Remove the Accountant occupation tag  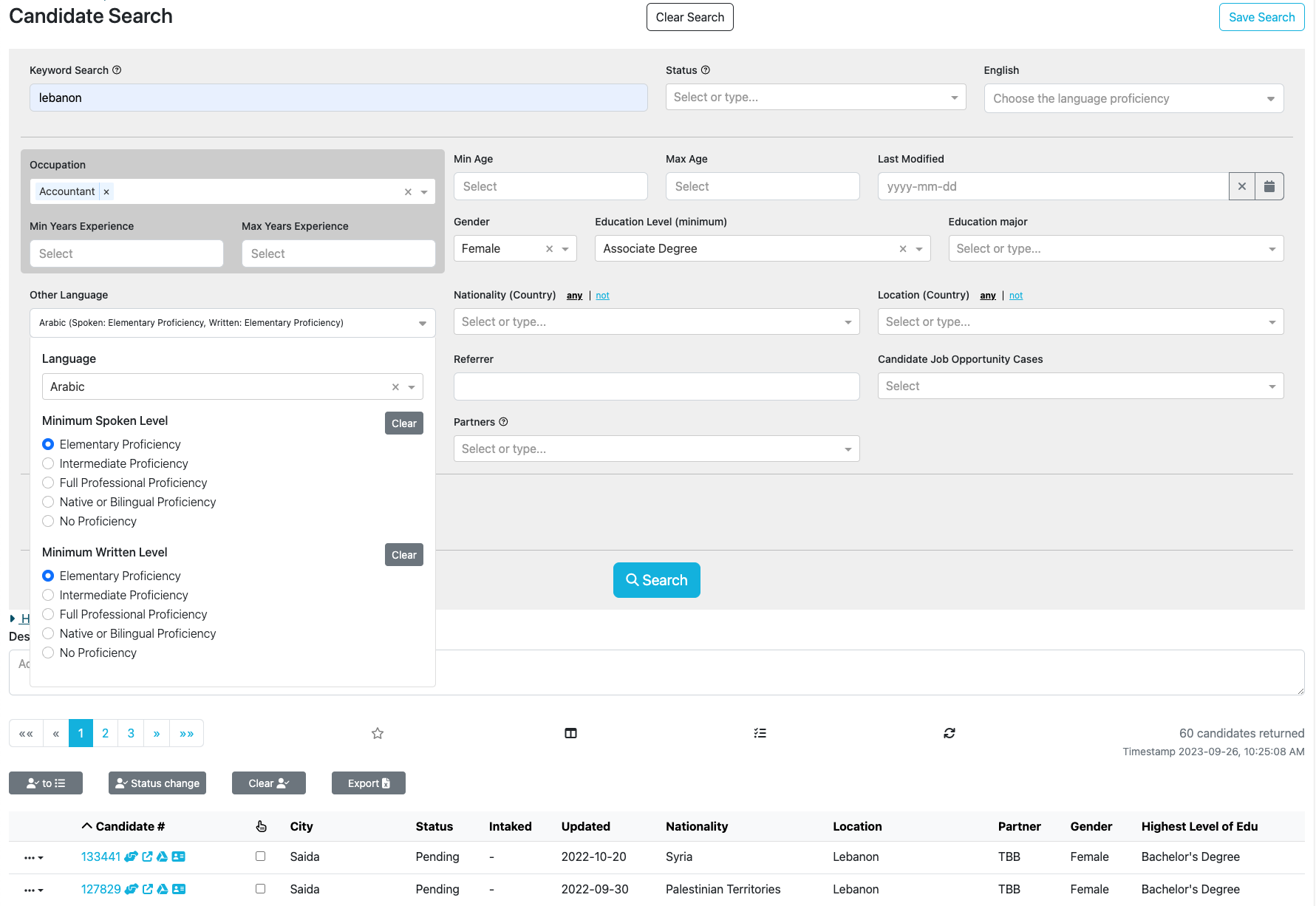(x=106, y=192)
